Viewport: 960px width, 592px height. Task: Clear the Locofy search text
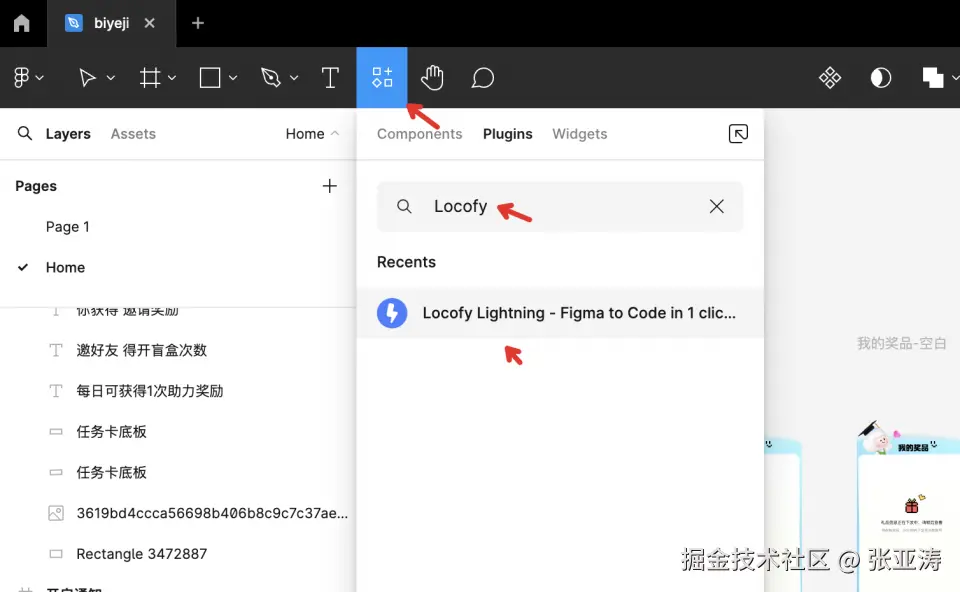pos(716,206)
